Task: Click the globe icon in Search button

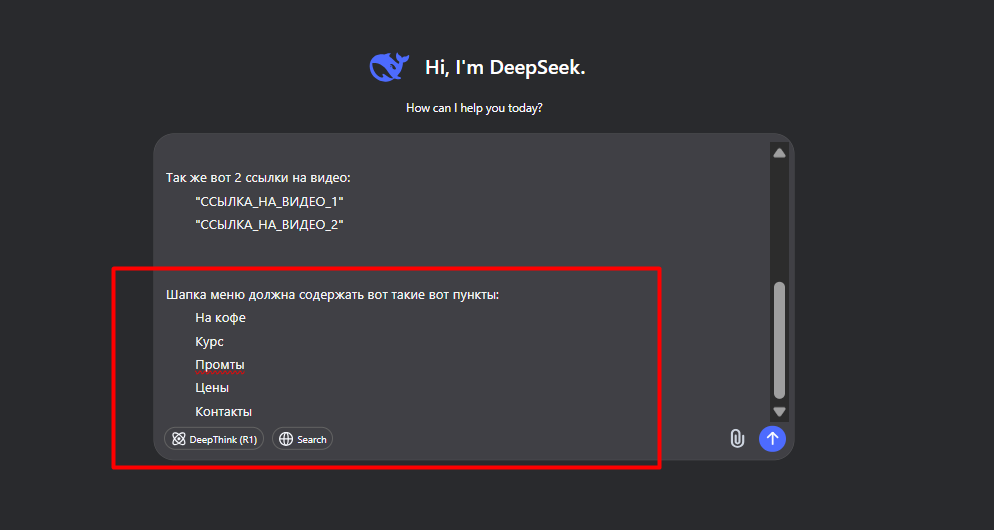Action: coord(286,439)
